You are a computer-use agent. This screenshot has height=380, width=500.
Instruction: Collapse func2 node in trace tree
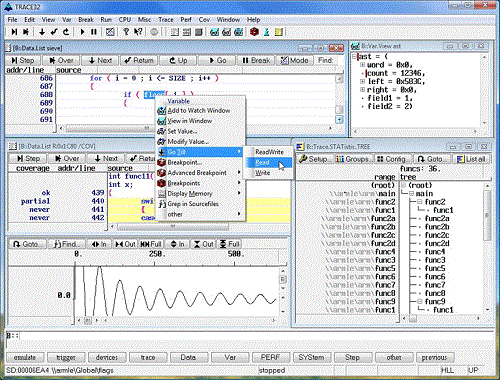(x=420, y=202)
